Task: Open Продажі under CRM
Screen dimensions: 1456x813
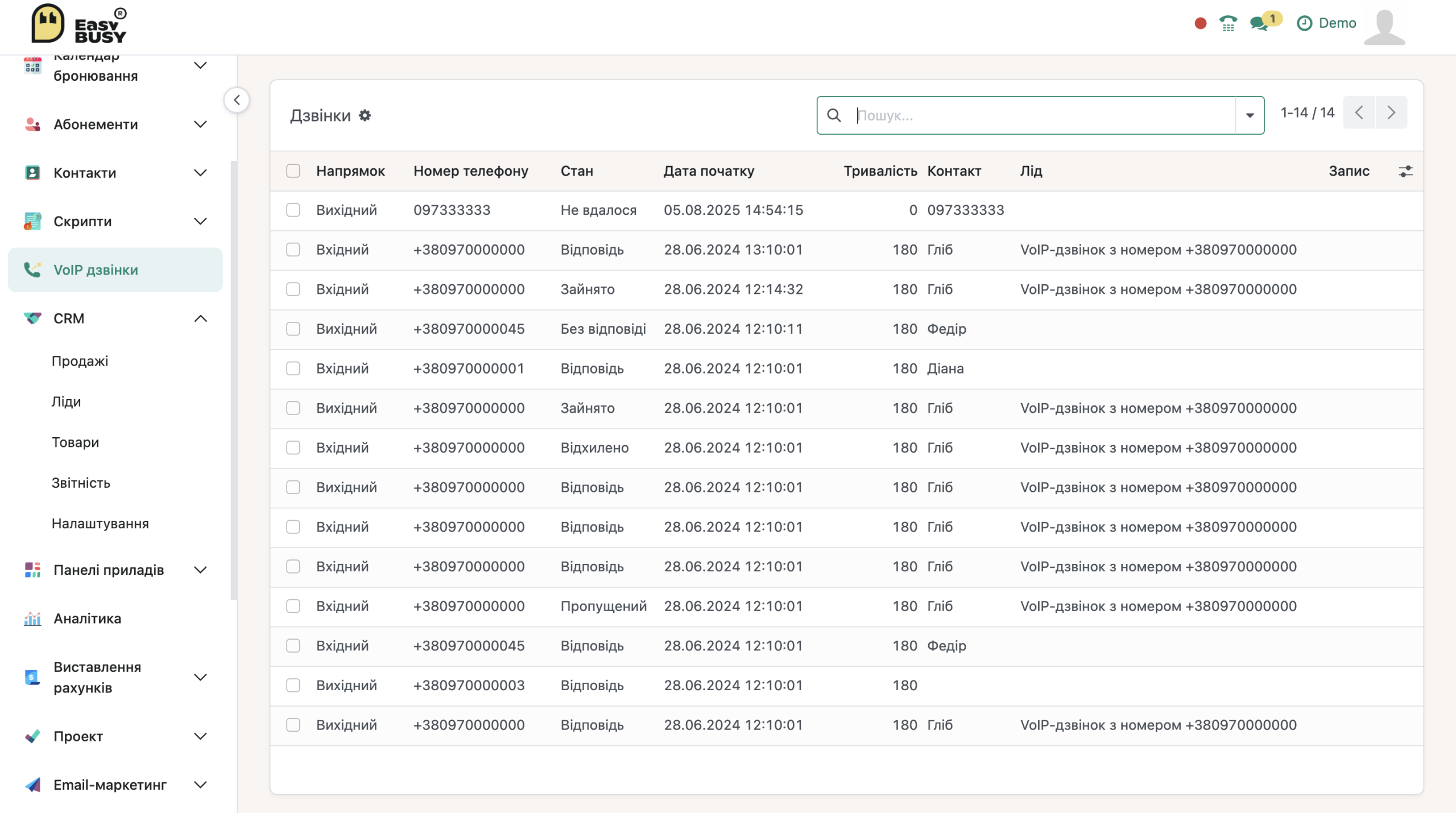Action: [x=80, y=361]
